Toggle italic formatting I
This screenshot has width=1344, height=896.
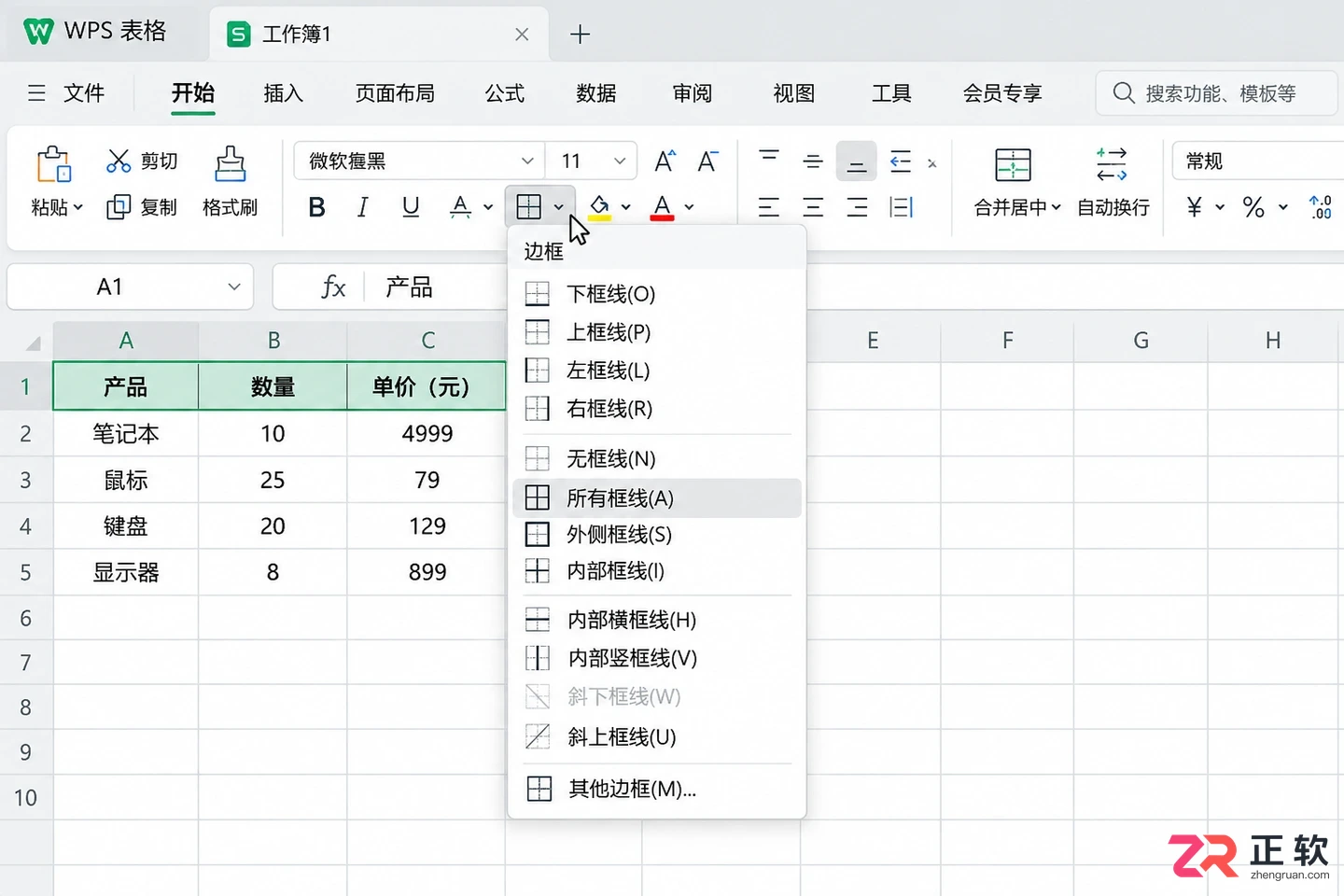point(363,207)
